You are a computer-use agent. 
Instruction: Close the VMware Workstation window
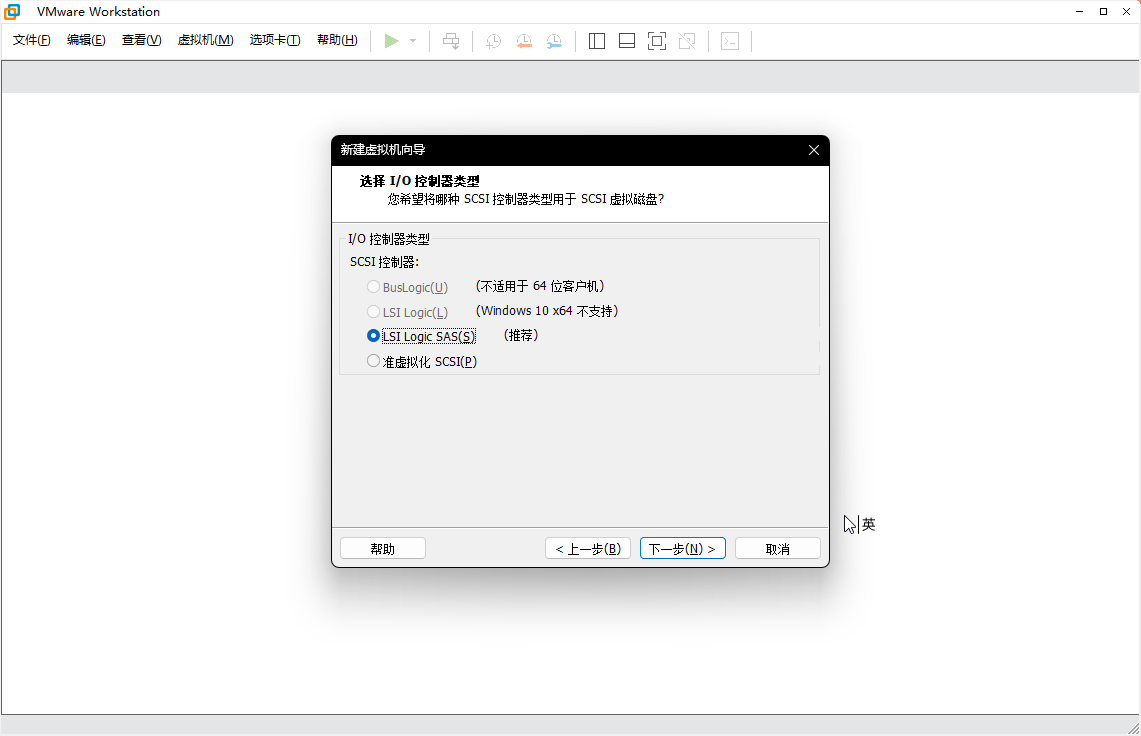1126,12
